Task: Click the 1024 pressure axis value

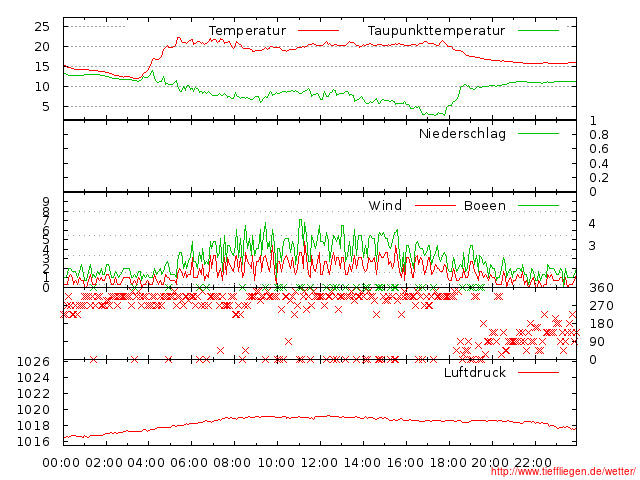Action: (33, 378)
